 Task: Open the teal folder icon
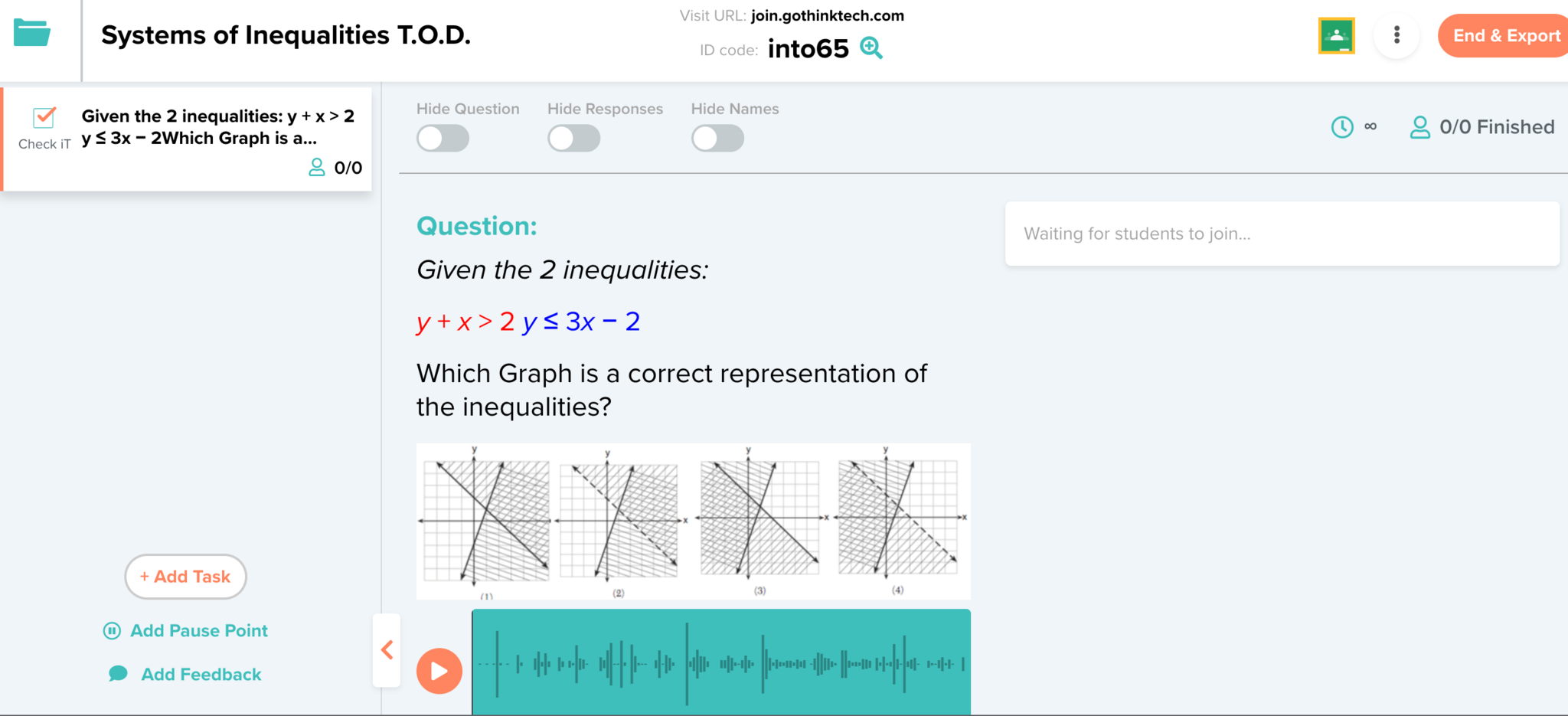click(32, 33)
